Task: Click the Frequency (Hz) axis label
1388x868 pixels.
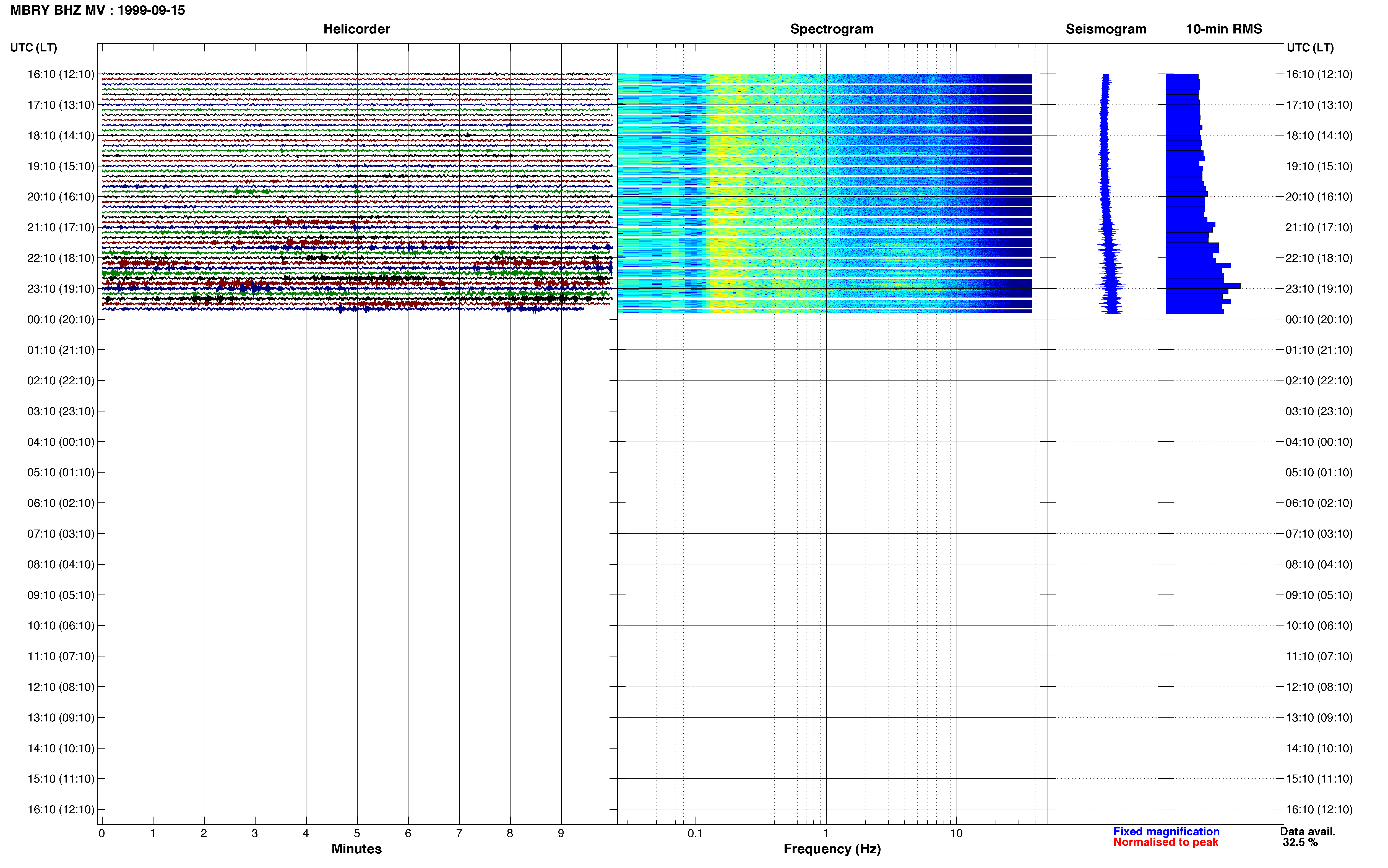Action: (x=832, y=848)
